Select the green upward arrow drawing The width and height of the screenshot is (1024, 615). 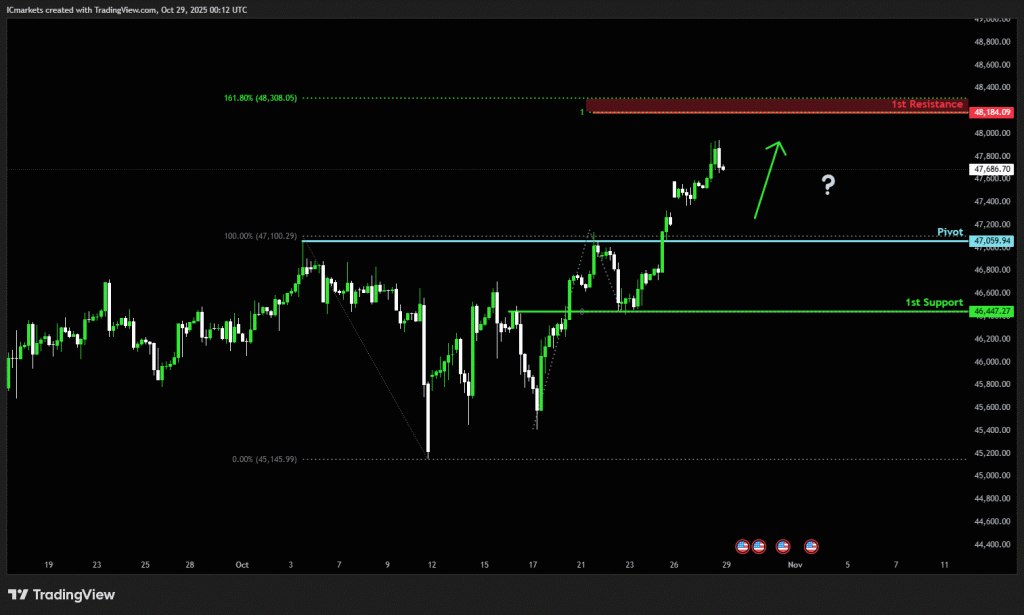[769, 178]
